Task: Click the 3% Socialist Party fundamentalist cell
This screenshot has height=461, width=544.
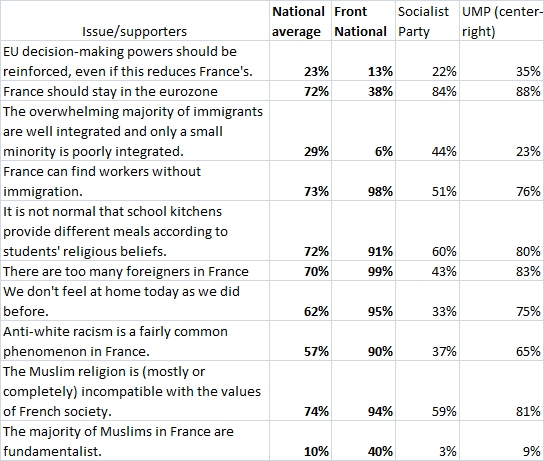Action: [x=427, y=441]
